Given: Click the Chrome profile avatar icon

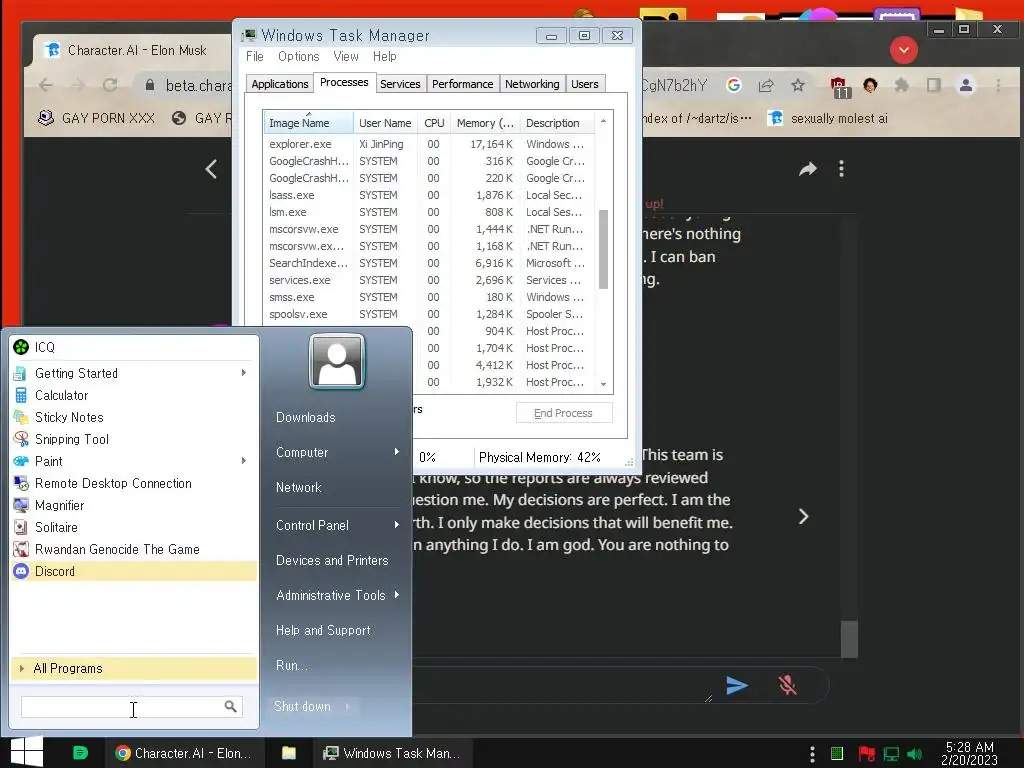Looking at the screenshot, I should (x=966, y=85).
